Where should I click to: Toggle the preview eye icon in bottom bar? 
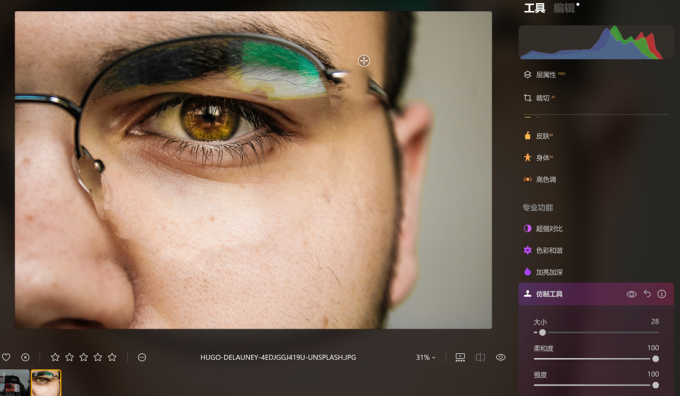click(x=501, y=357)
